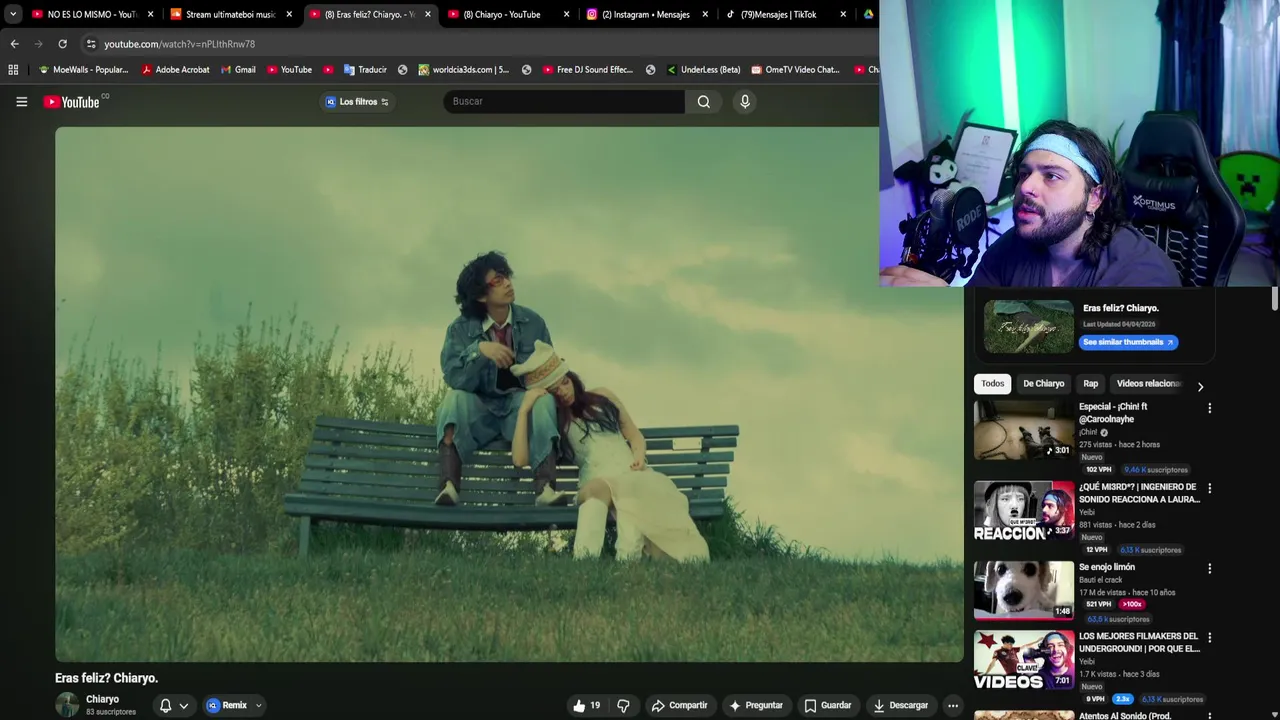Open the Chiaryo channel name link
This screenshot has height=720, width=1280.
click(102, 699)
